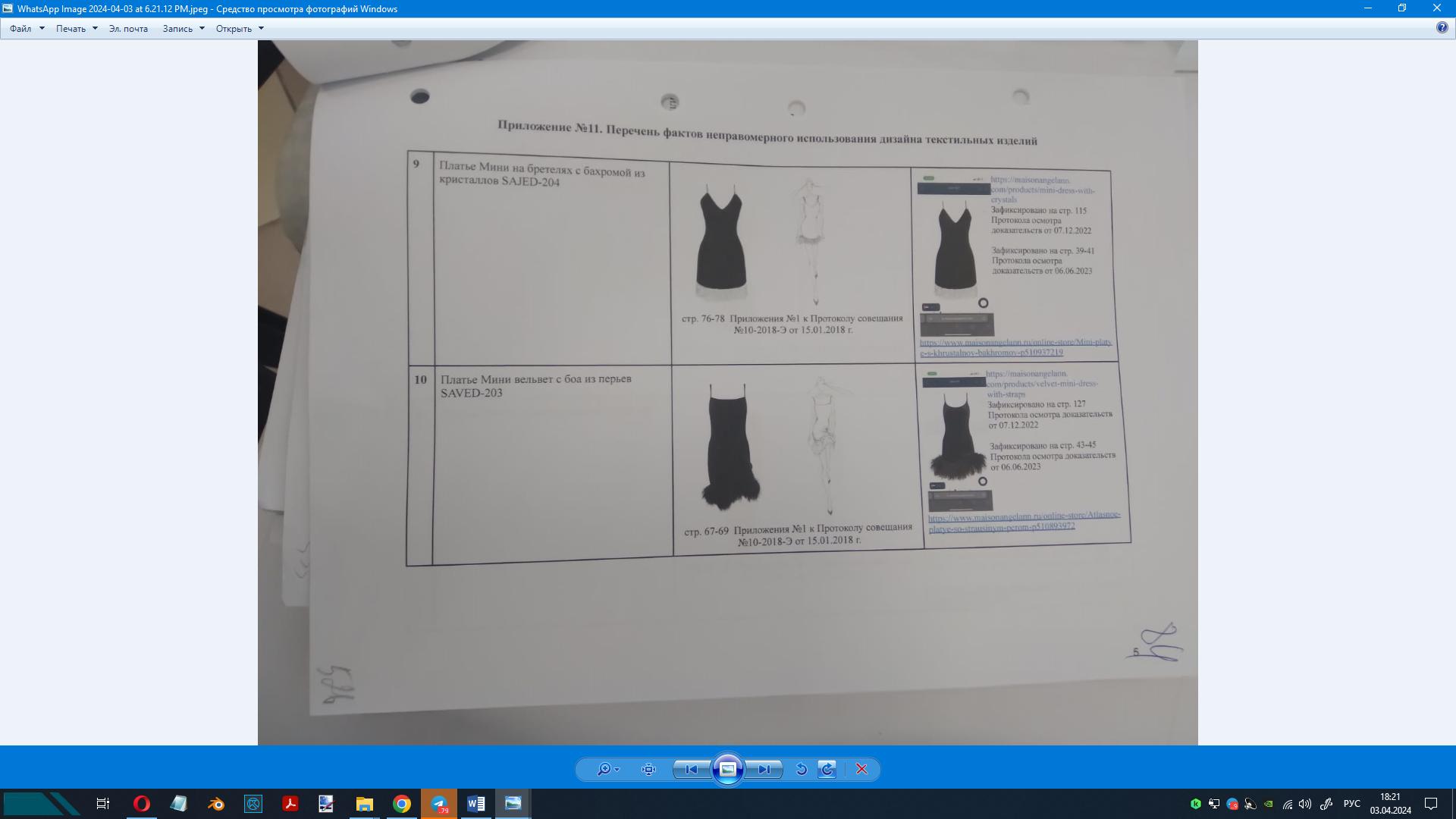Expand the Открыть dropdown menu

point(261,29)
